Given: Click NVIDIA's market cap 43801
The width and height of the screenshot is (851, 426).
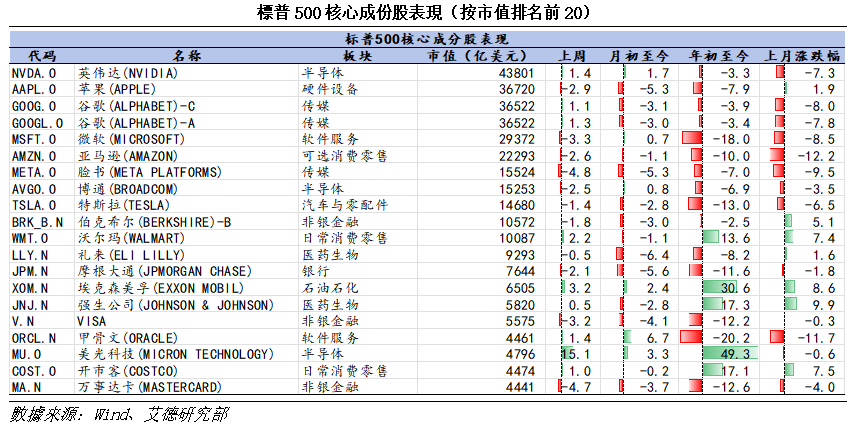Looking at the screenshot, I should (x=517, y=73).
